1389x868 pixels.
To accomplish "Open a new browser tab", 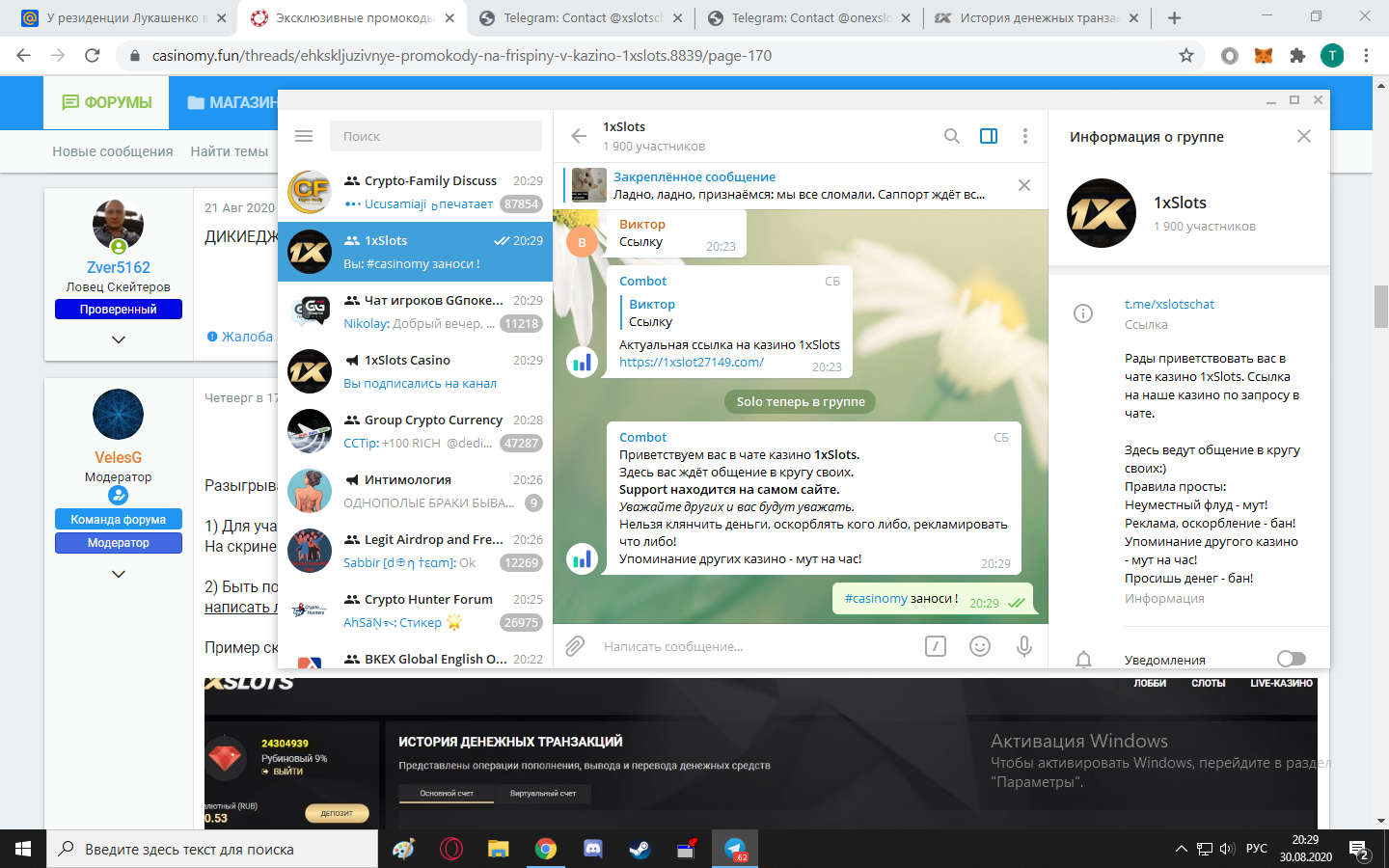I will tap(1174, 18).
